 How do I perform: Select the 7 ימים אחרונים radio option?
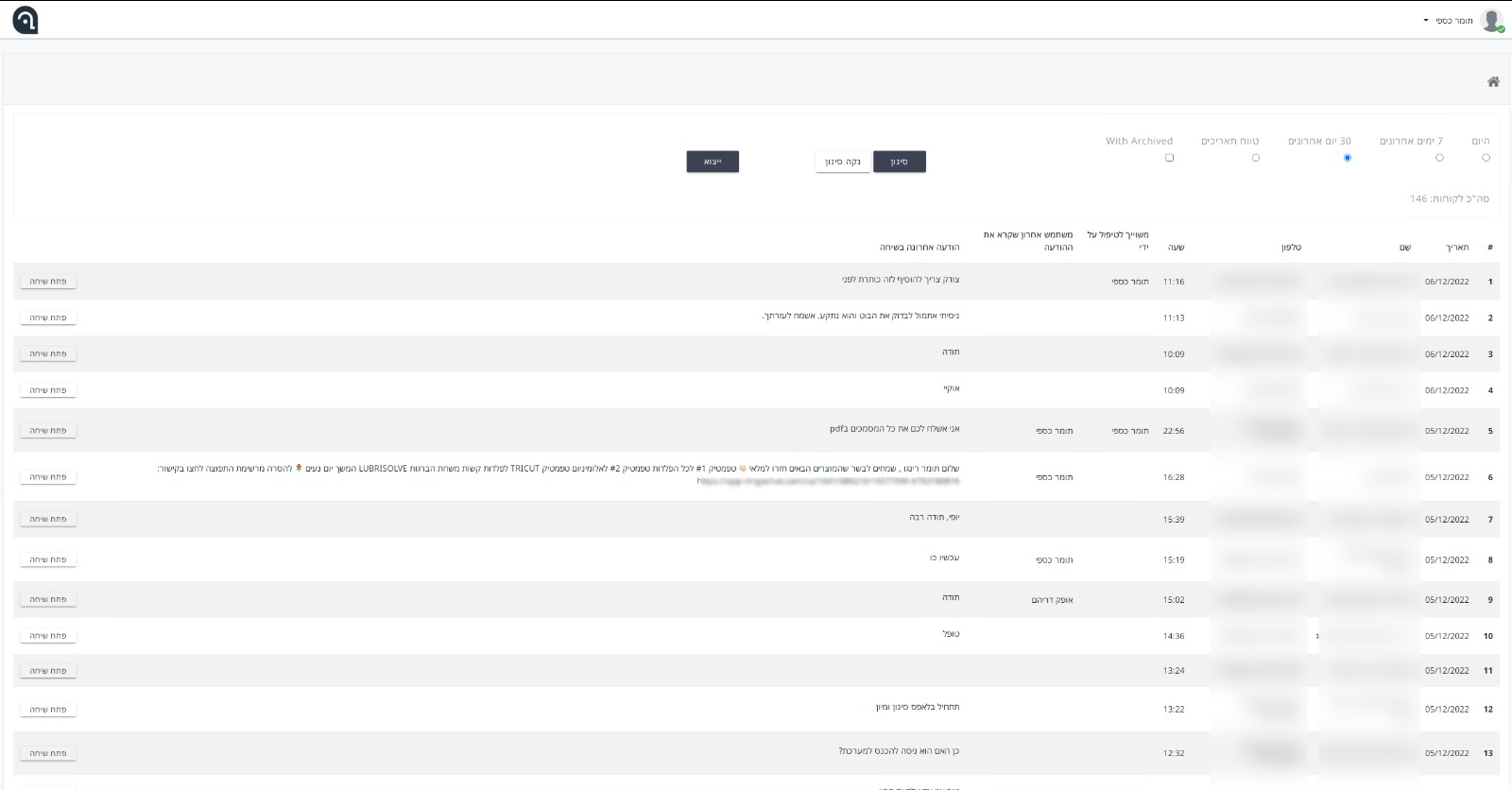tap(1439, 158)
